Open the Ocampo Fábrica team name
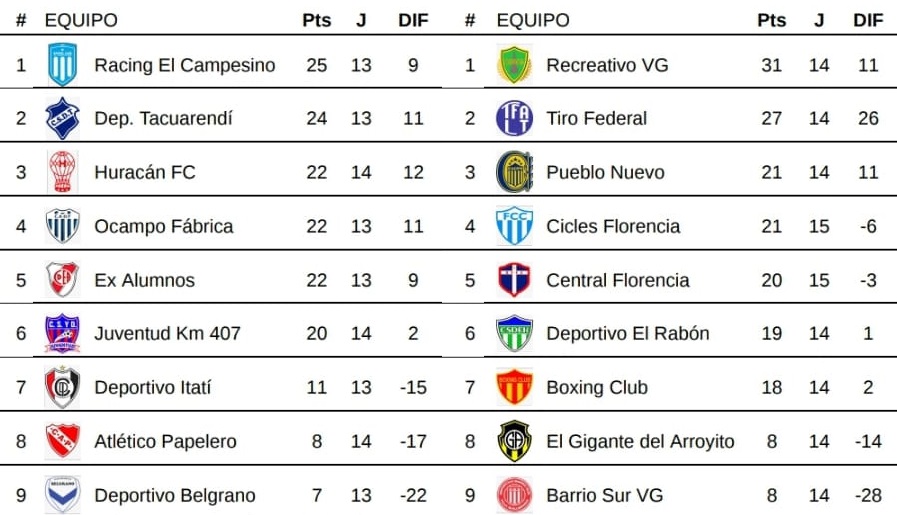This screenshot has height=515, width=897. [163, 226]
